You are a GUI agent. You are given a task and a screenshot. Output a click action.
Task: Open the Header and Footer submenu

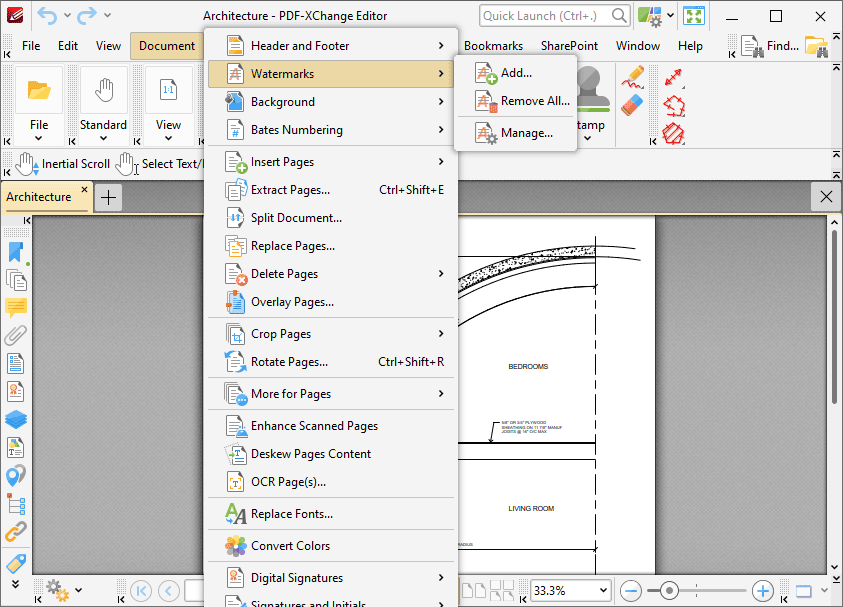point(331,46)
